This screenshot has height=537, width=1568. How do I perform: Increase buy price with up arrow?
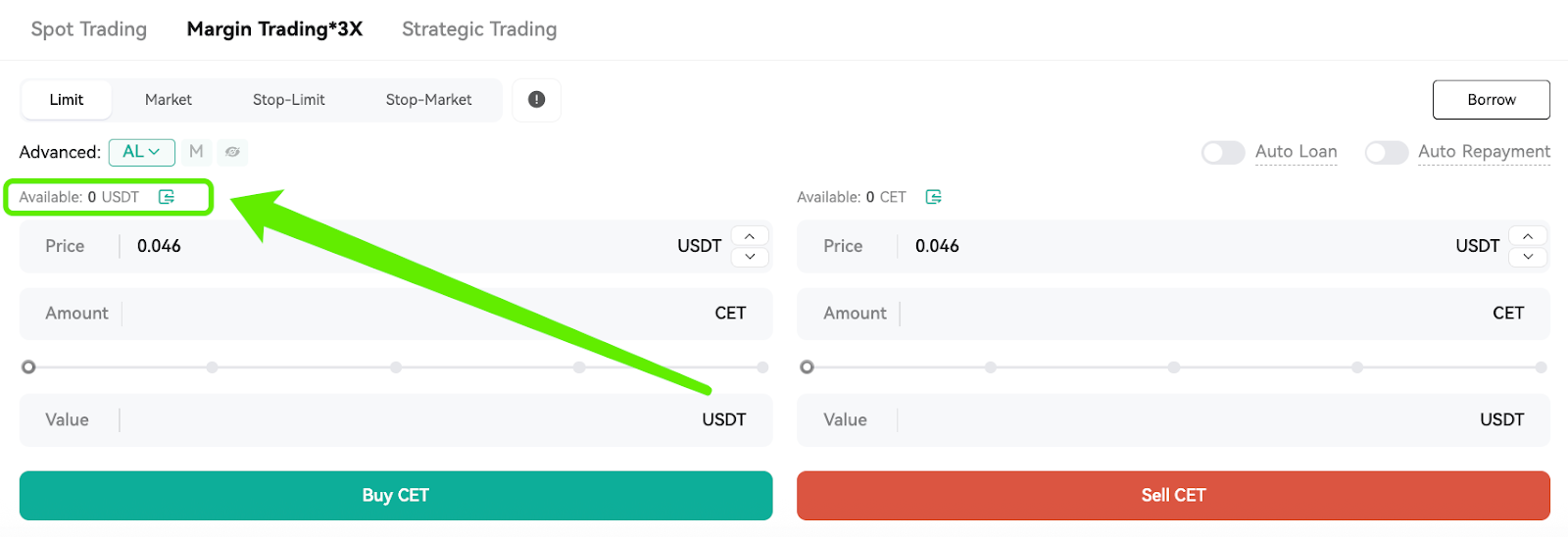point(750,236)
